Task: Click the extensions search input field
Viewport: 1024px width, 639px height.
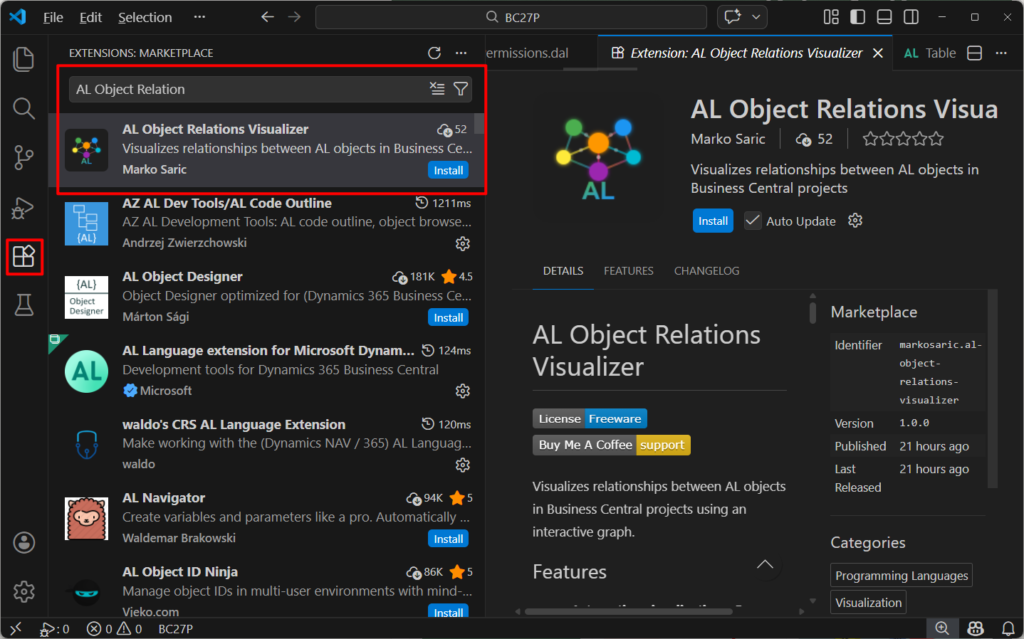Action: (248, 89)
